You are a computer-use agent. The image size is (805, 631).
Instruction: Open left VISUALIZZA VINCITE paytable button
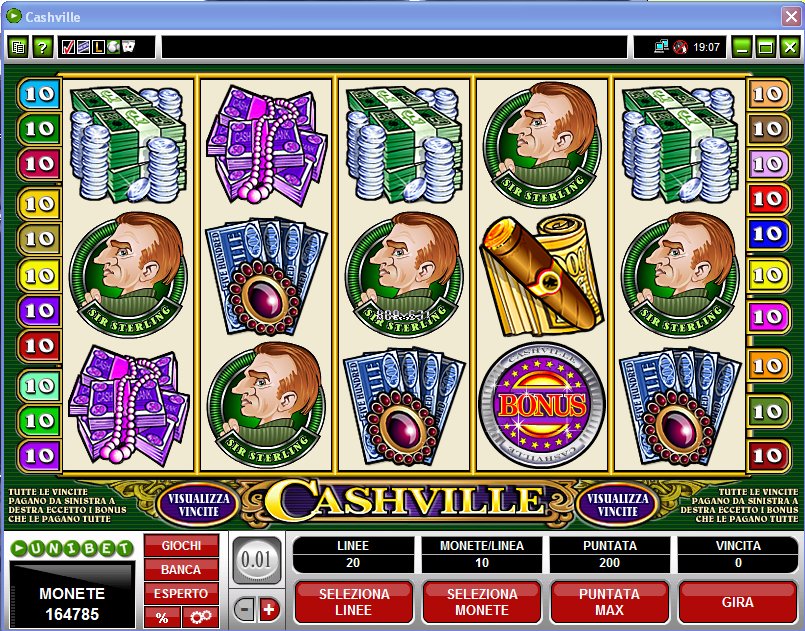coord(199,505)
